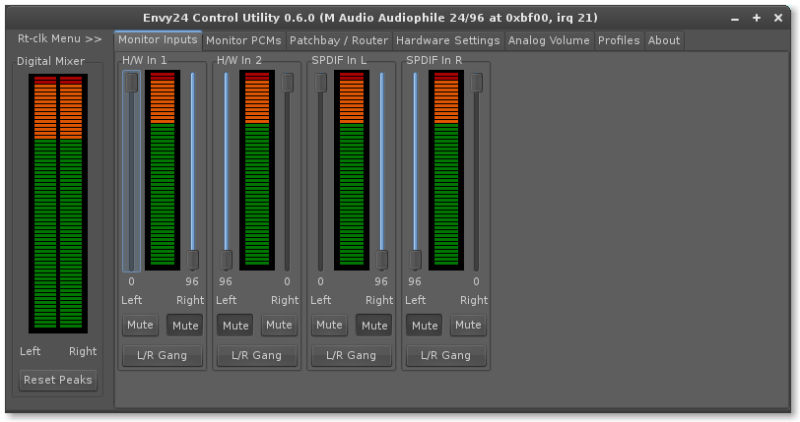Toggle Left Mute for H/W In 1
The height and width of the screenshot is (422, 800).
[x=140, y=325]
